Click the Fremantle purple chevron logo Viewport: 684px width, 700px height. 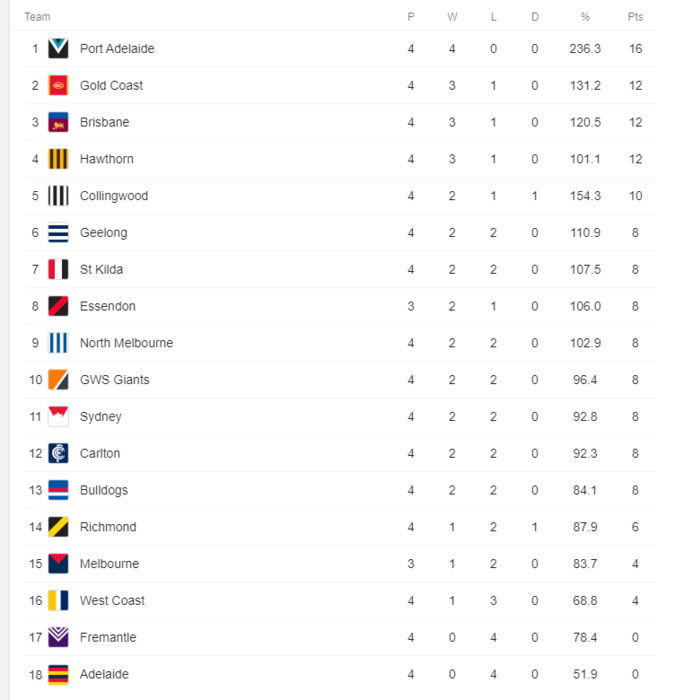point(59,637)
